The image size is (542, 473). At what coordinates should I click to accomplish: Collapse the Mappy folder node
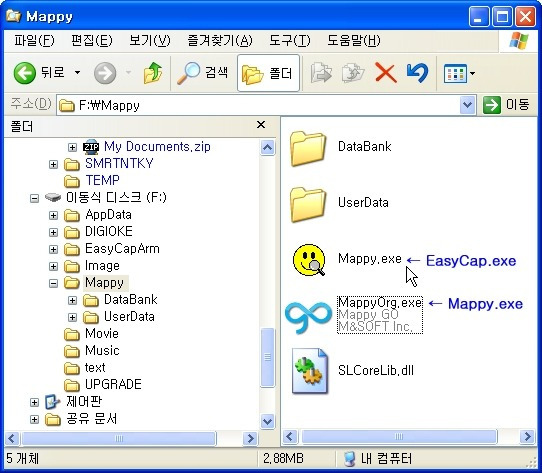[x=53, y=284]
